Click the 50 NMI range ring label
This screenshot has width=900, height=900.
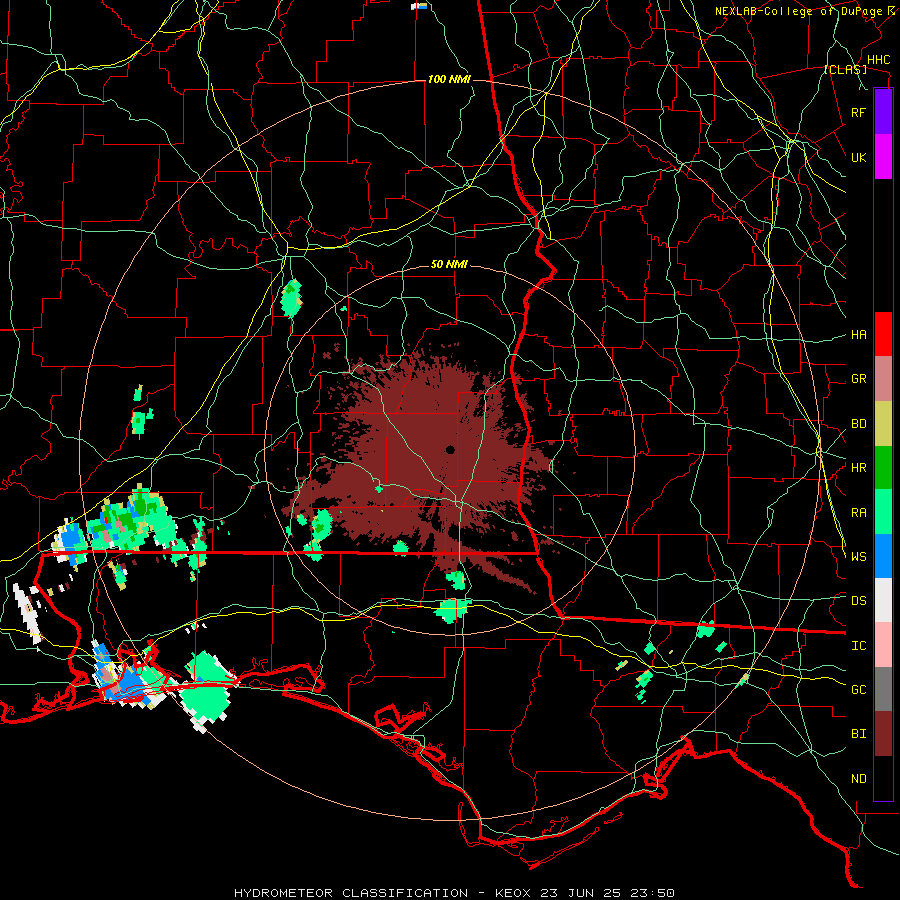[x=449, y=264]
